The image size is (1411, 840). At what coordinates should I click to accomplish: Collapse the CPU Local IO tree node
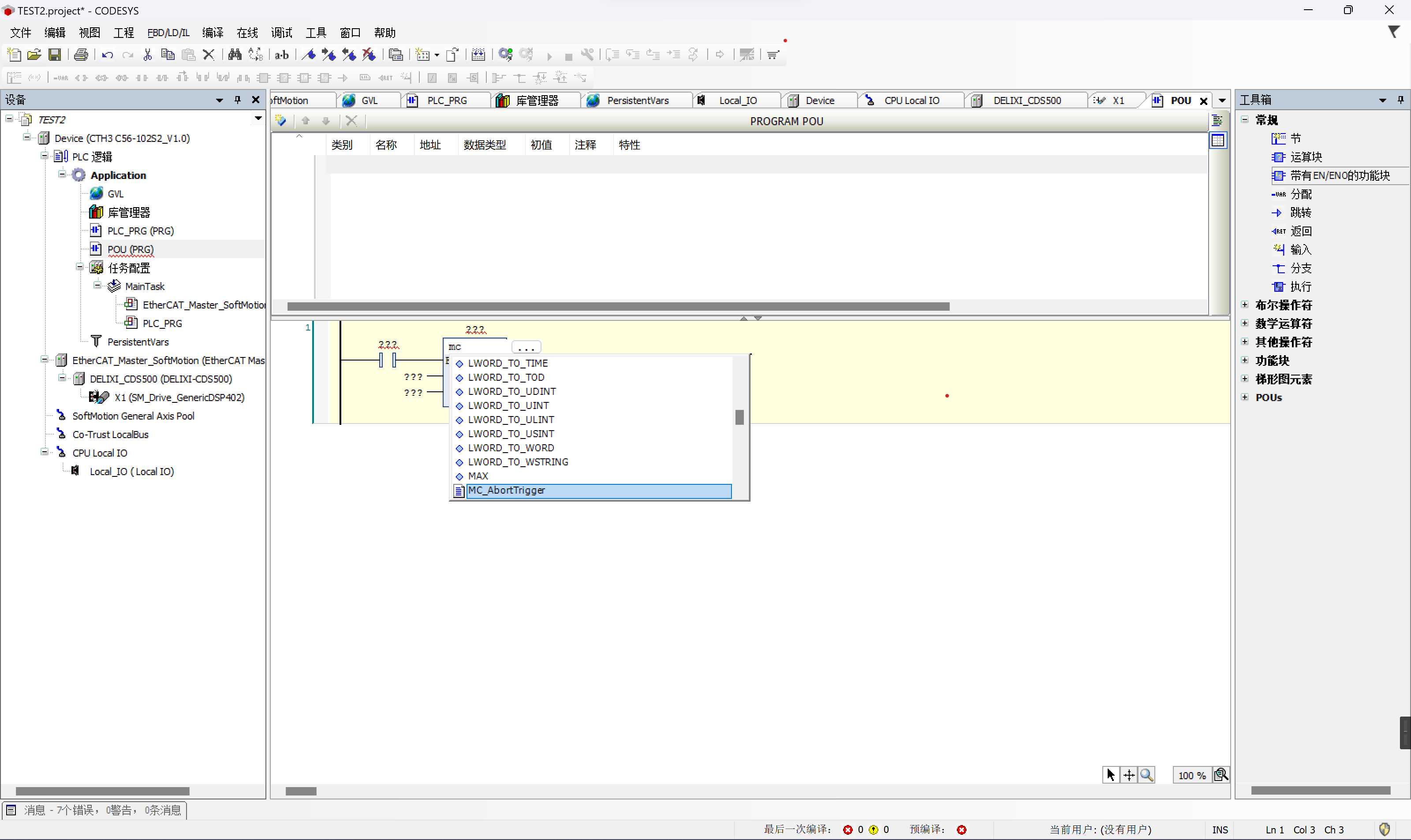44,452
